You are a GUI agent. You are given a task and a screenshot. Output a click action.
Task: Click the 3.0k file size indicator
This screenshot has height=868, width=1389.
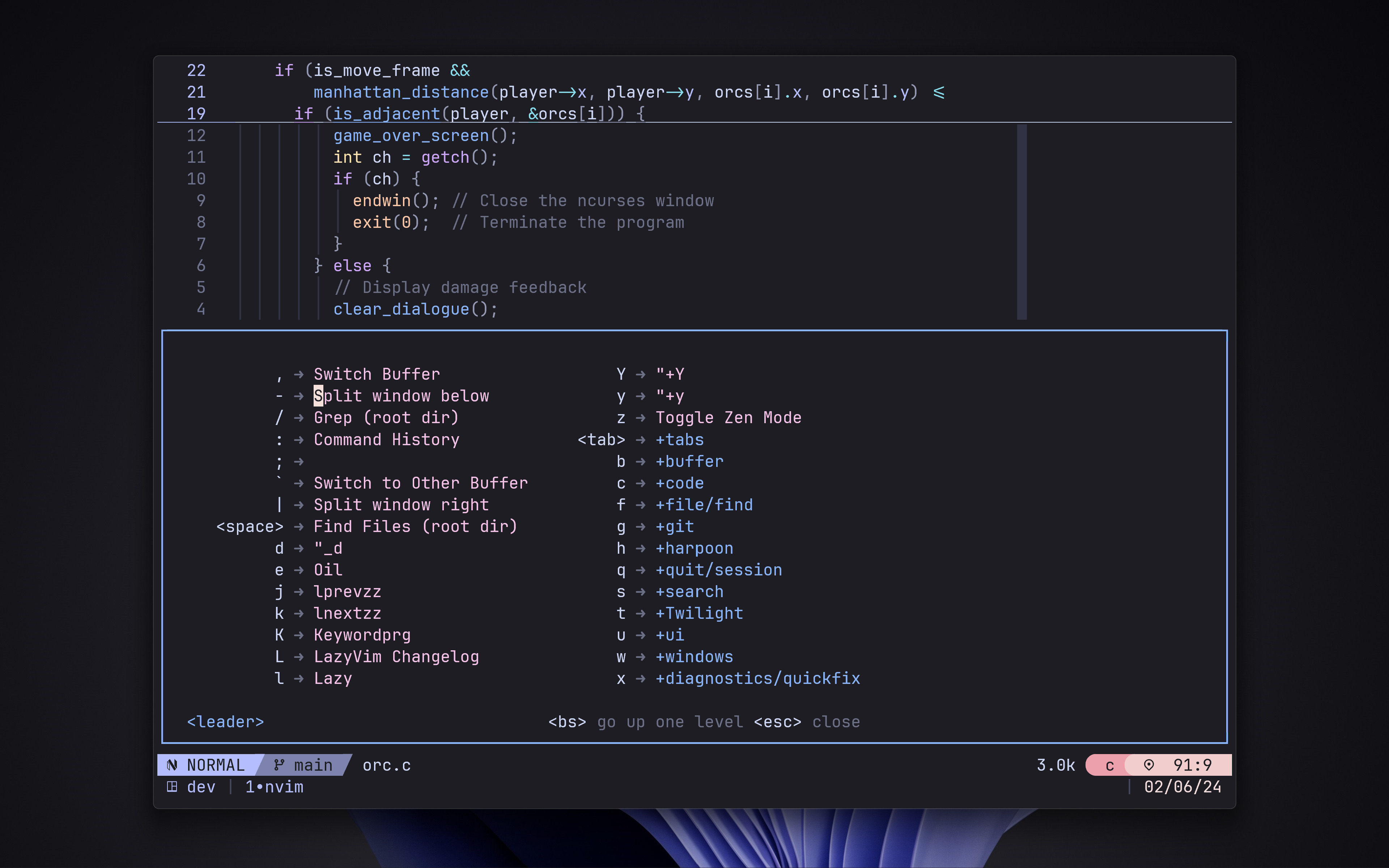tap(1055, 765)
